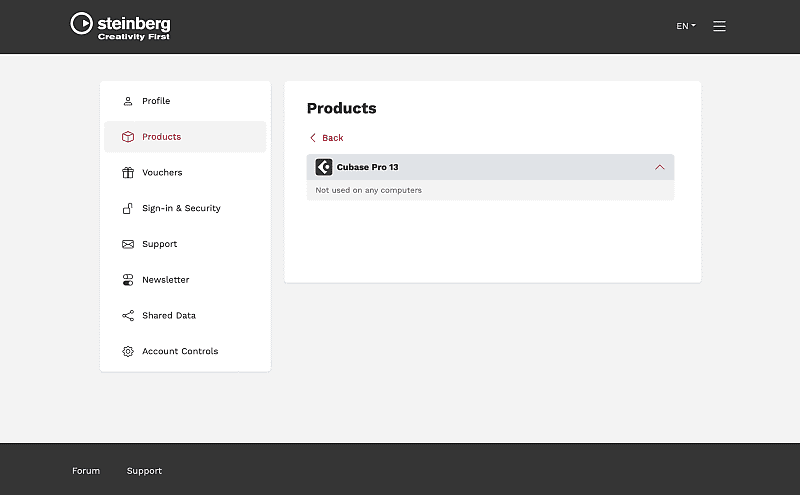Click the Steinberg logo
This screenshot has height=495, width=800.
120,26
